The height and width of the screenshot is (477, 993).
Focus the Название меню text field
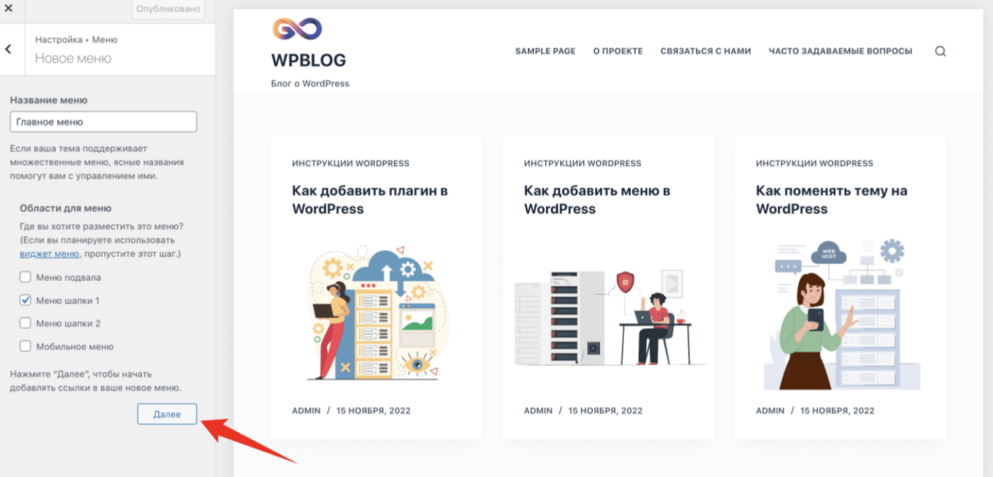click(x=103, y=122)
